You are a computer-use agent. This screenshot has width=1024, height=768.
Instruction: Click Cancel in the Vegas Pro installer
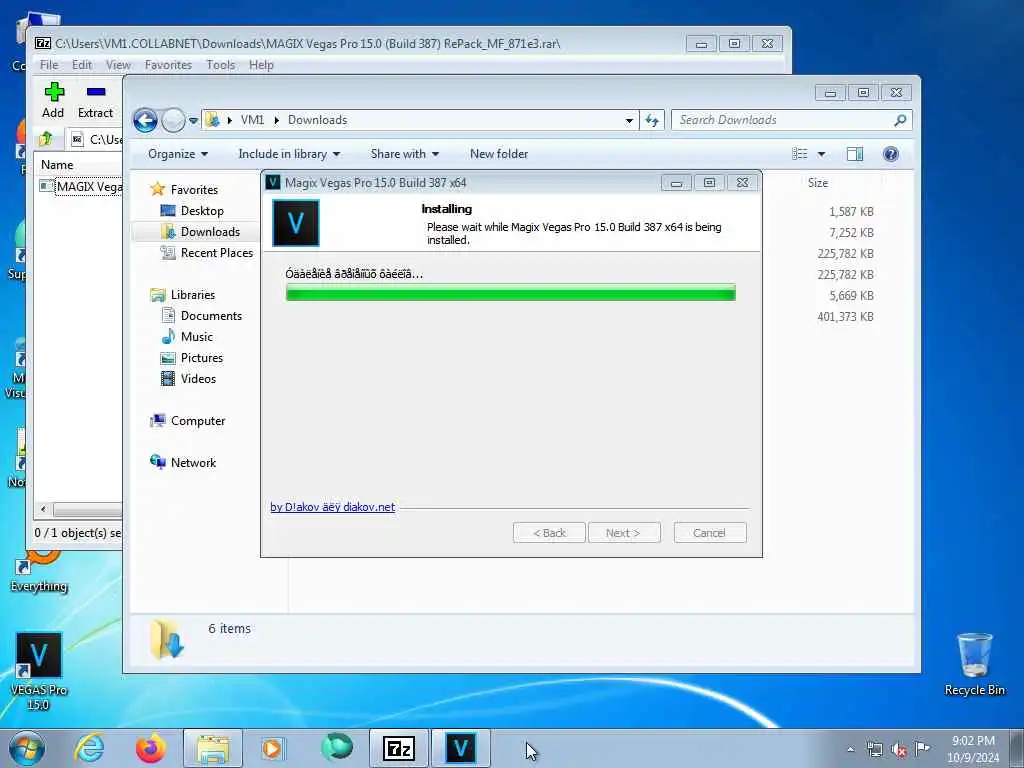709,533
